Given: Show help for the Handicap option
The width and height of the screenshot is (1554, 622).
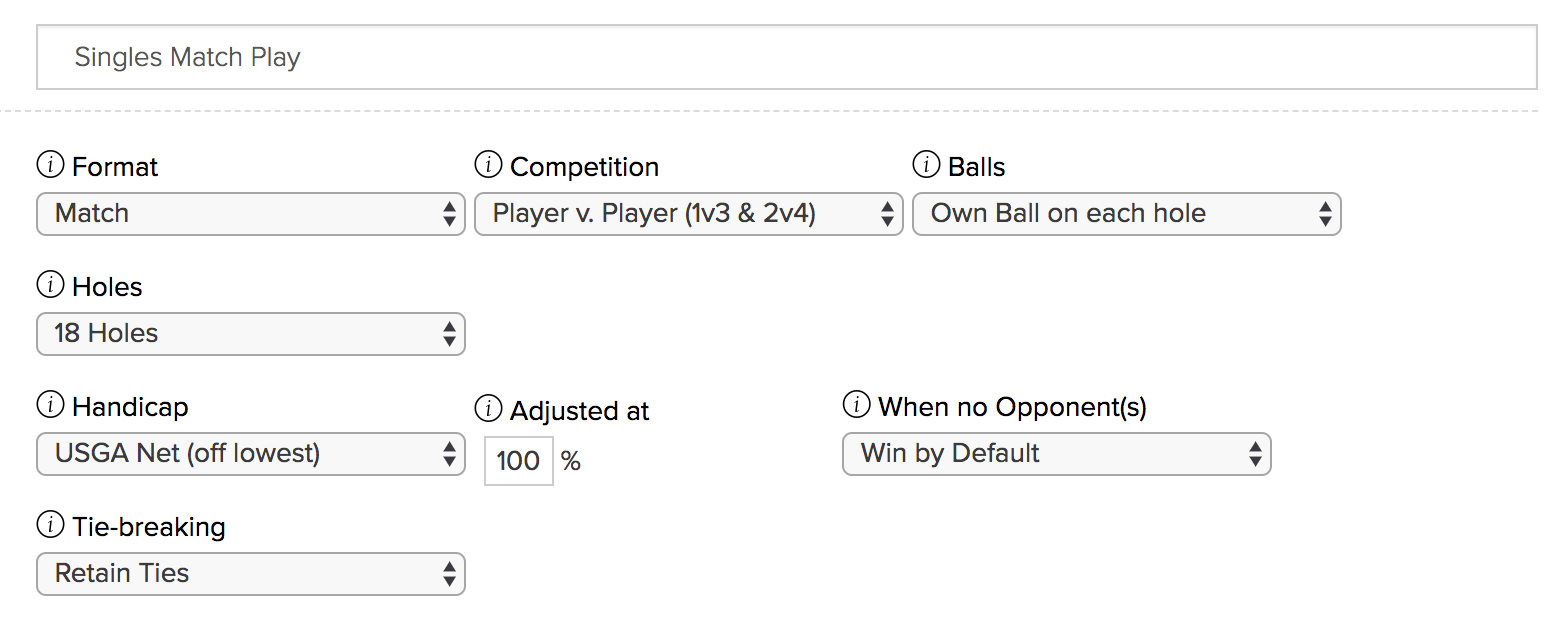Looking at the screenshot, I should tap(50, 405).
